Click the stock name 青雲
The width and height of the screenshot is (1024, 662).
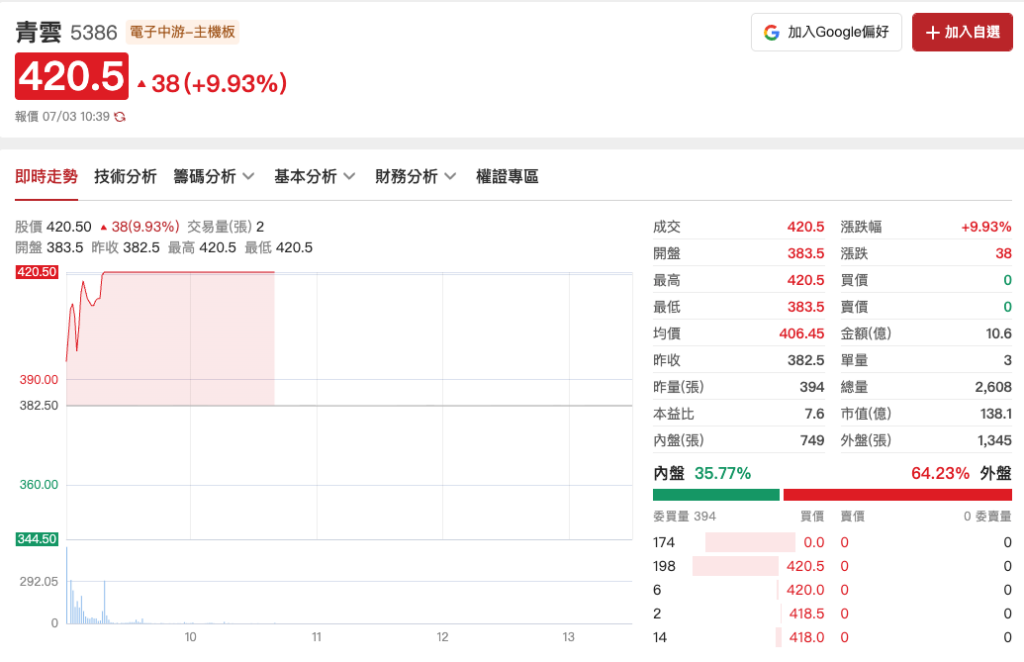[39, 32]
